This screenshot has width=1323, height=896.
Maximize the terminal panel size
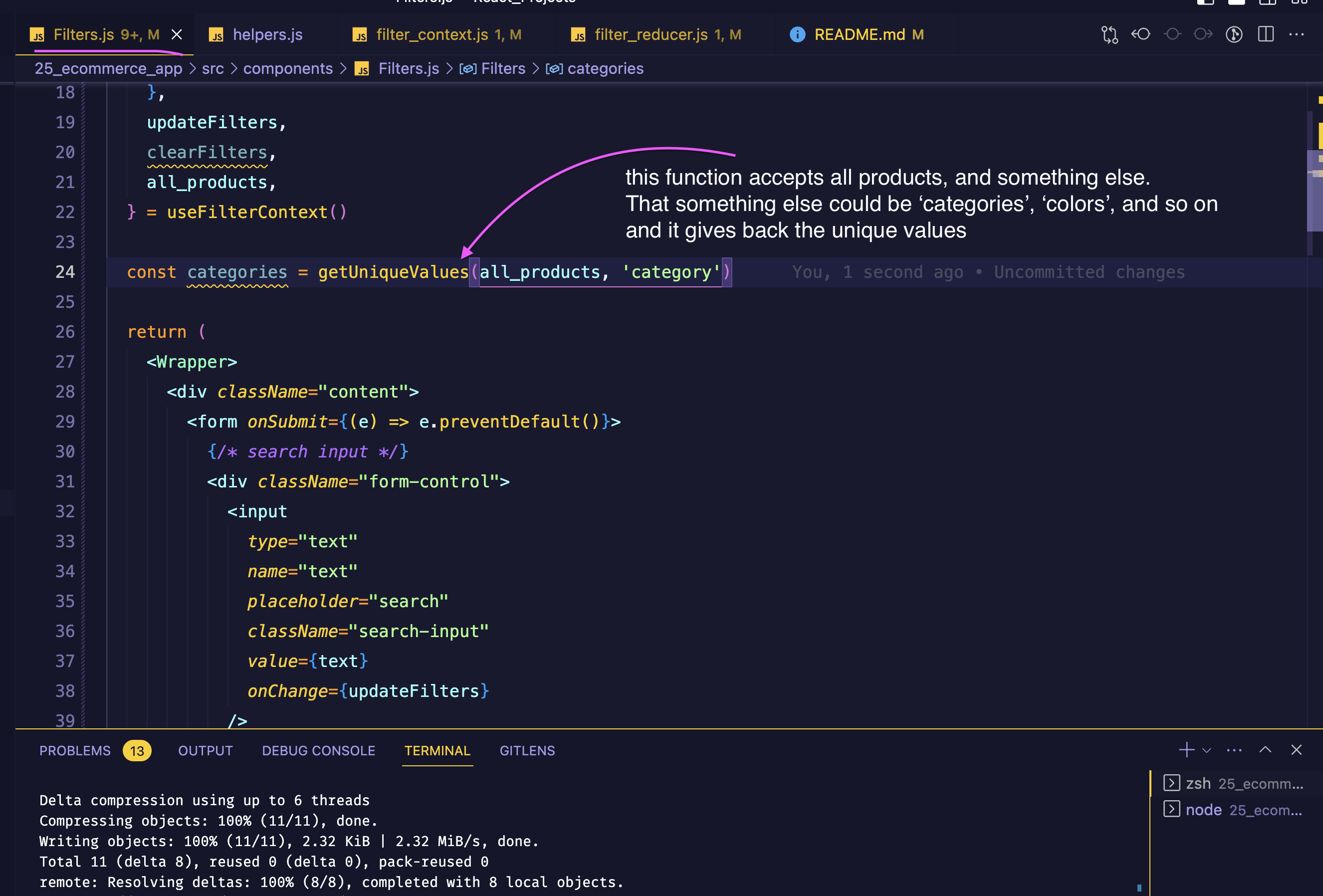pyautogui.click(x=1265, y=750)
